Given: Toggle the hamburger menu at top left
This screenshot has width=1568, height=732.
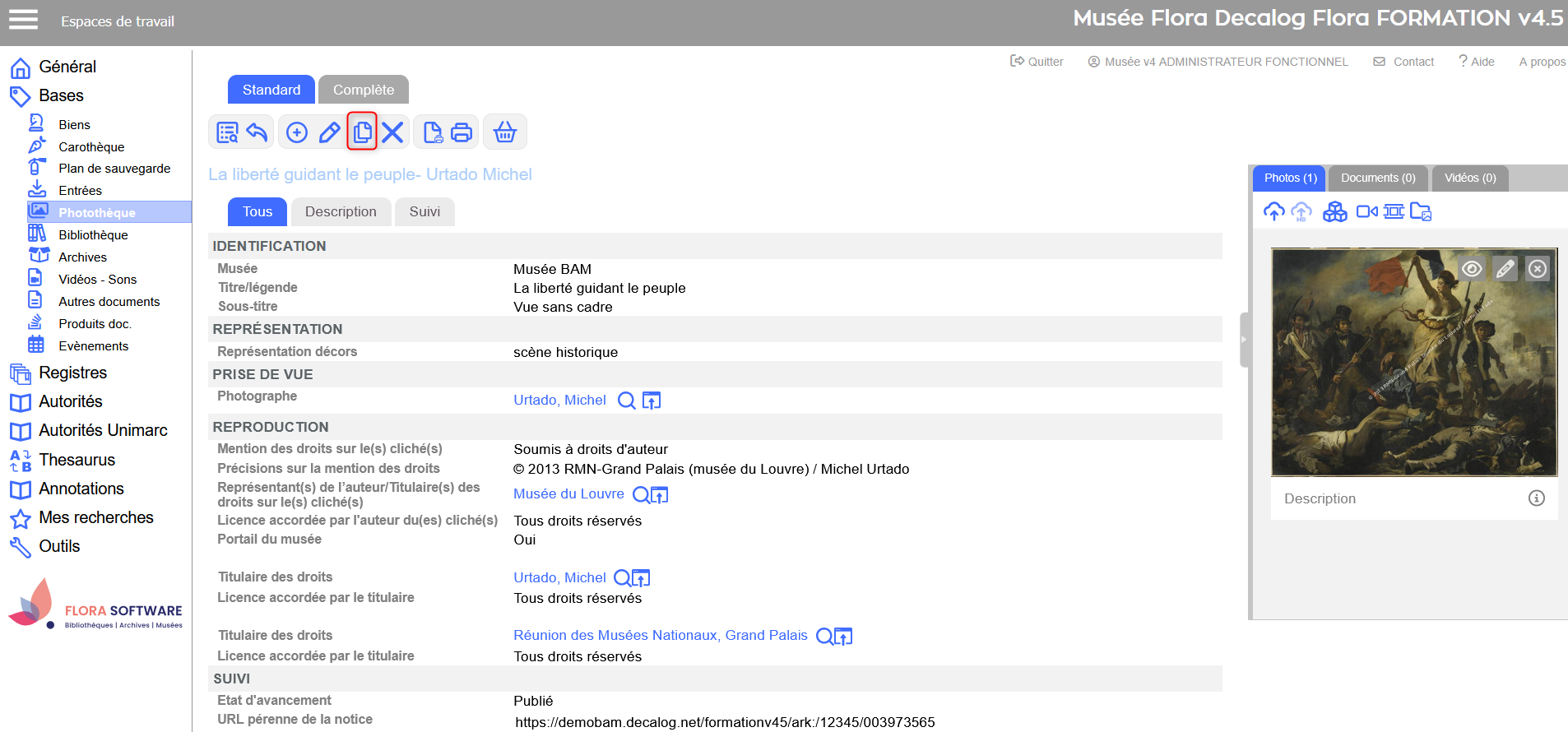Looking at the screenshot, I should pos(23,20).
